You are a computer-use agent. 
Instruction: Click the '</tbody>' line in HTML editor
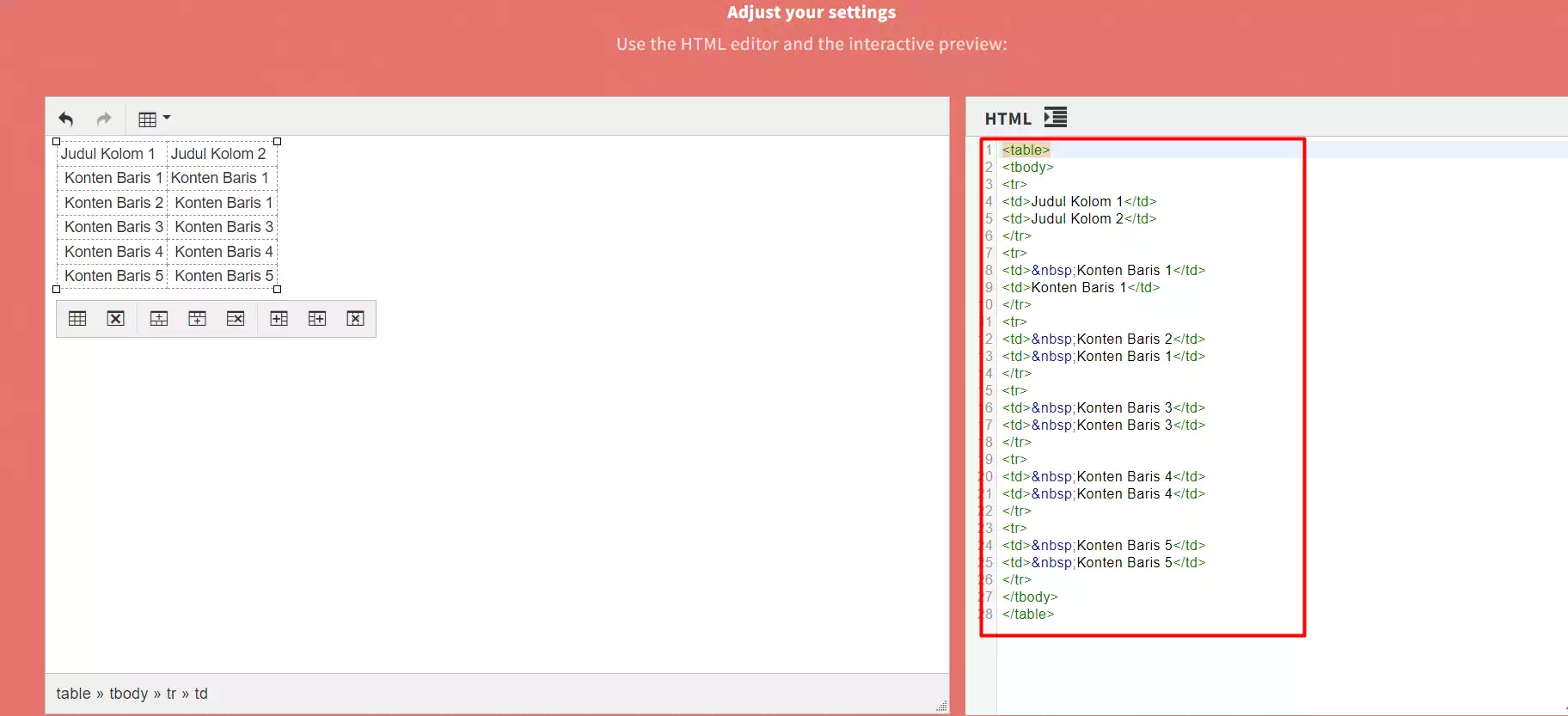1030,597
